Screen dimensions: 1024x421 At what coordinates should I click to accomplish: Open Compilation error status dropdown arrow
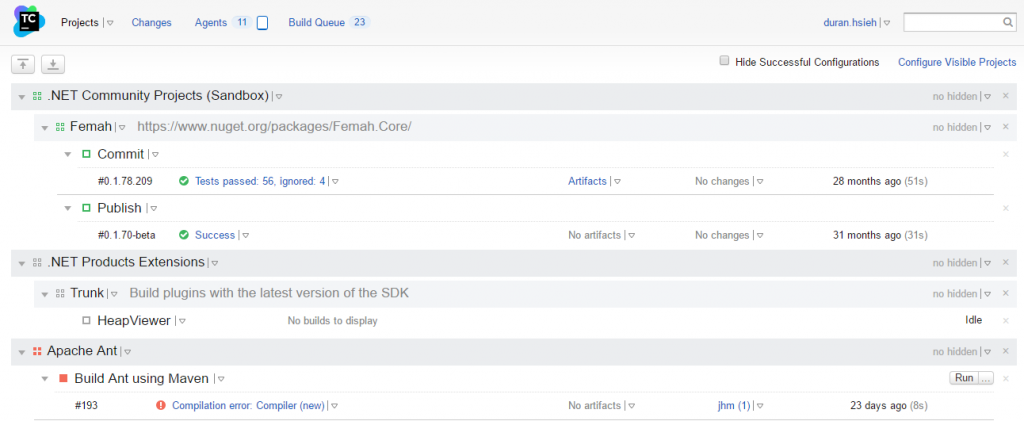point(334,406)
